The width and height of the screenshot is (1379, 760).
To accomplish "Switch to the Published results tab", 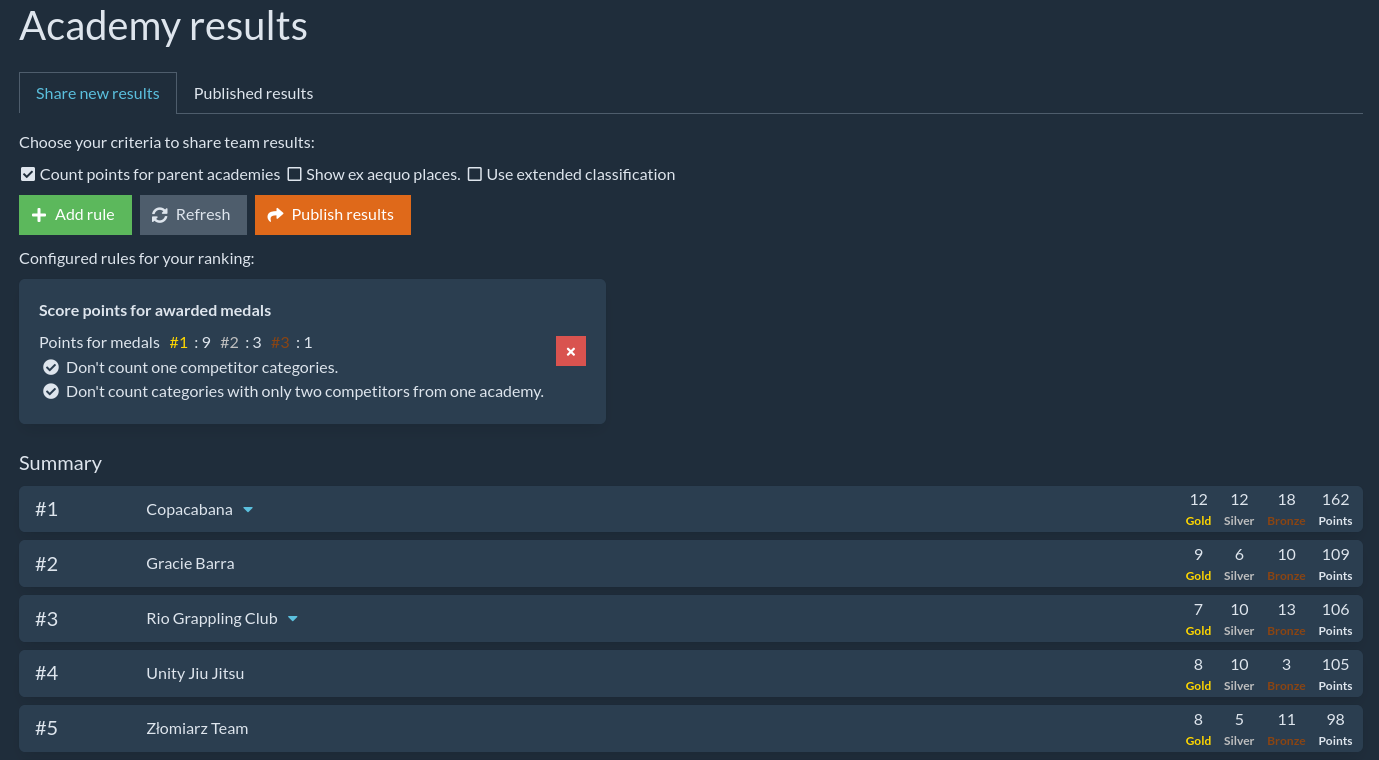I will click(x=253, y=93).
